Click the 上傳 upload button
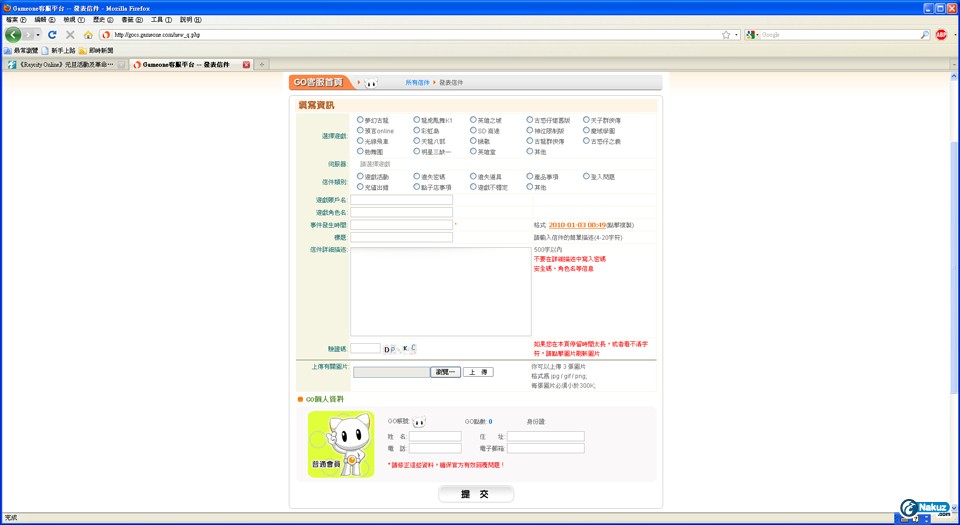The image size is (960, 525). coord(478,372)
